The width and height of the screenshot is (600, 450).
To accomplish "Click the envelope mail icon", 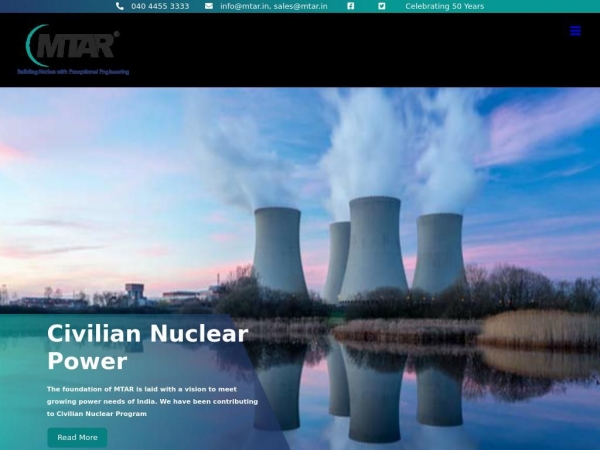I will (x=209, y=6).
